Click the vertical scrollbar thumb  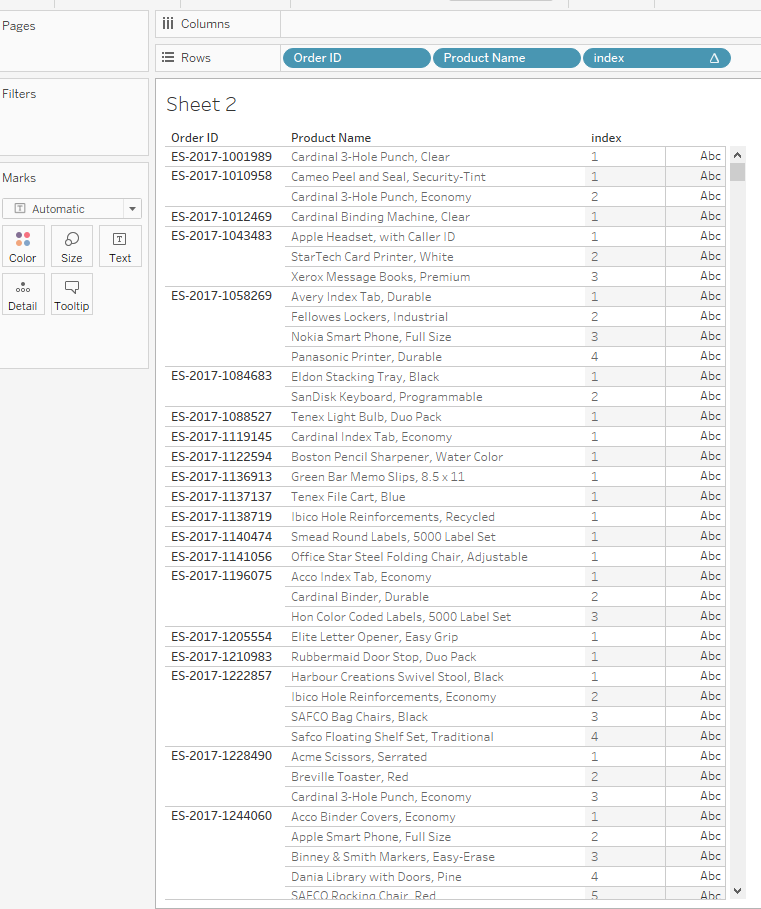click(x=737, y=172)
